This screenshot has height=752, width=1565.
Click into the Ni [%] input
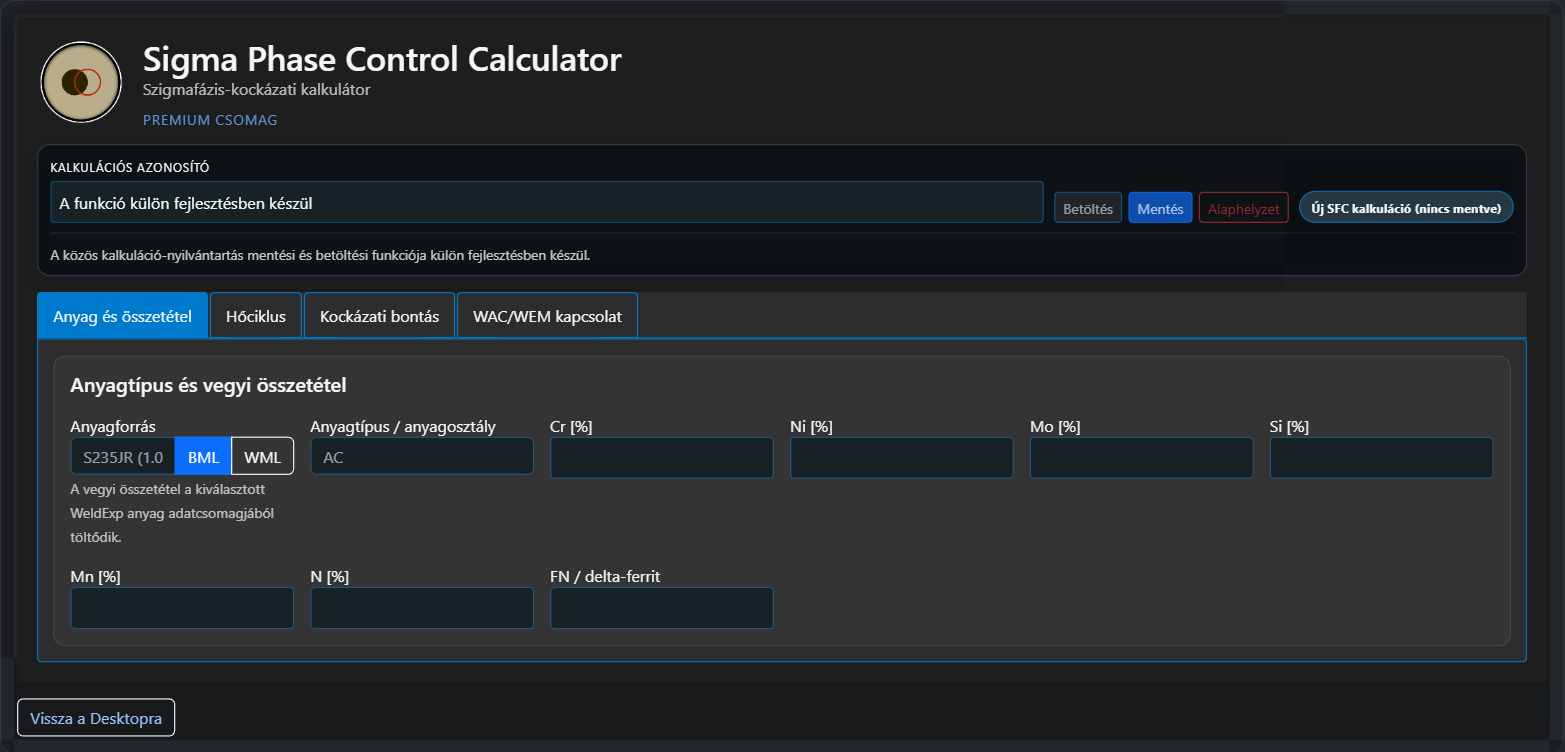click(902, 457)
